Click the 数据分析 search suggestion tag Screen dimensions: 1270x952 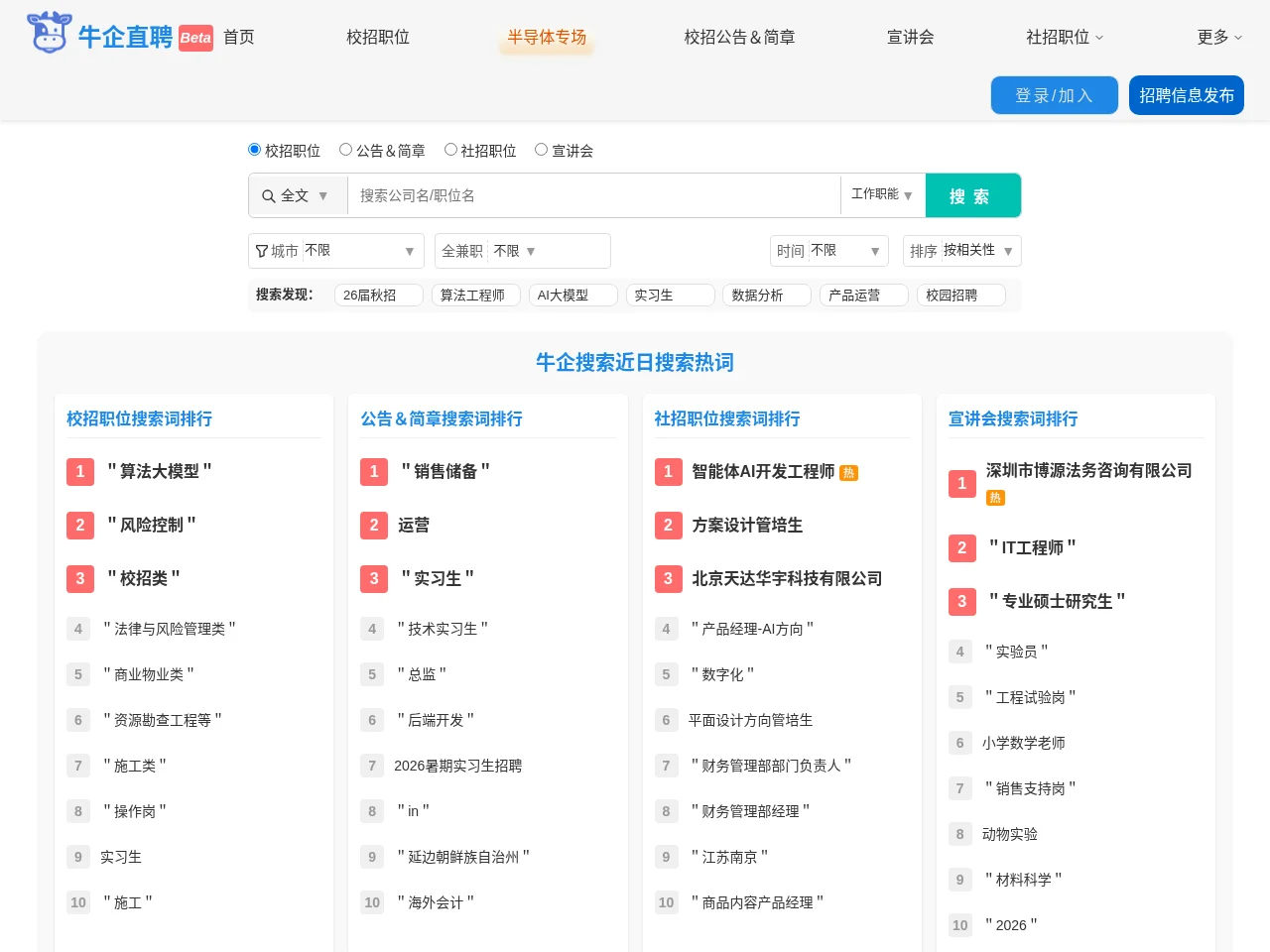(767, 295)
